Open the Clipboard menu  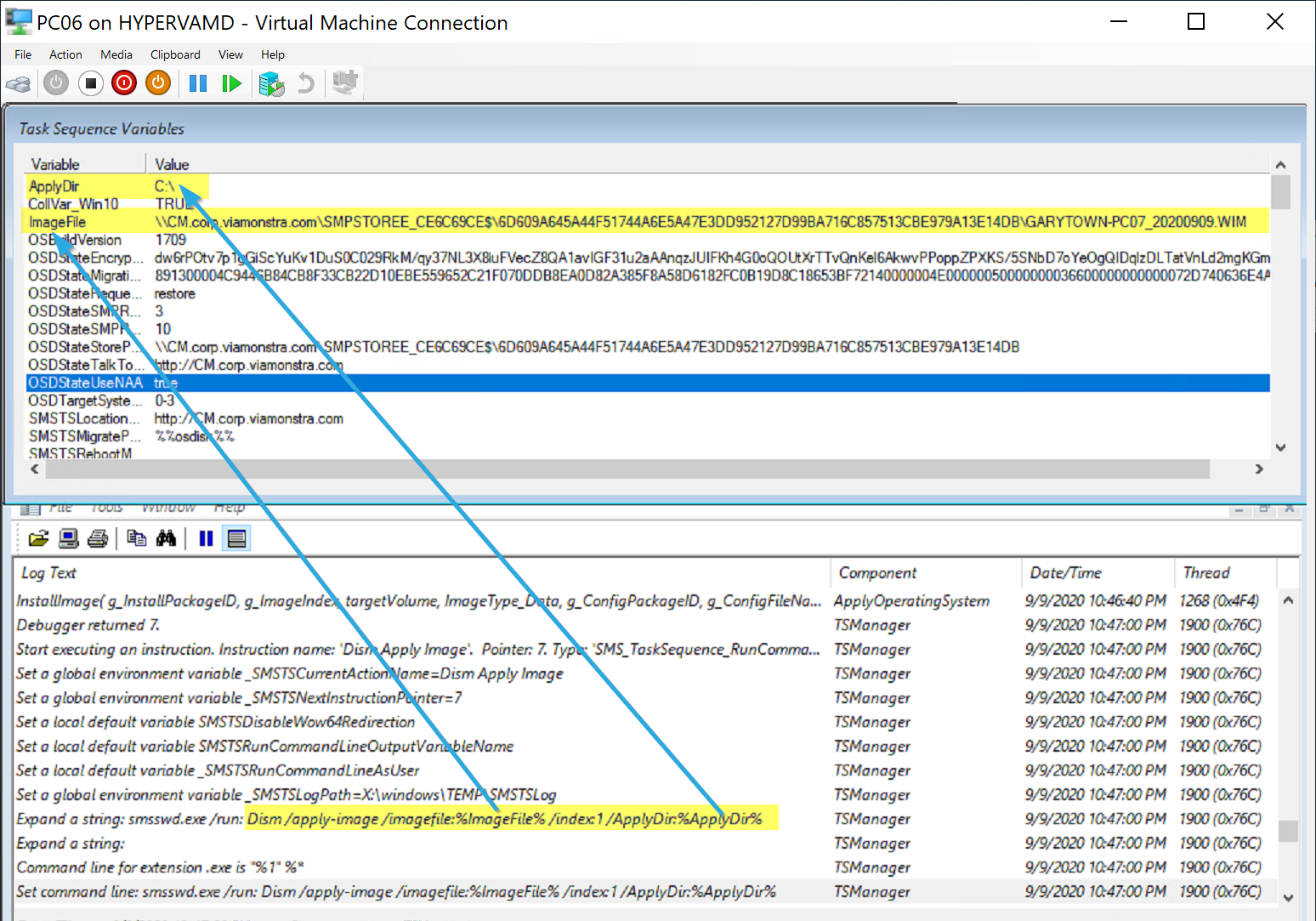[175, 54]
